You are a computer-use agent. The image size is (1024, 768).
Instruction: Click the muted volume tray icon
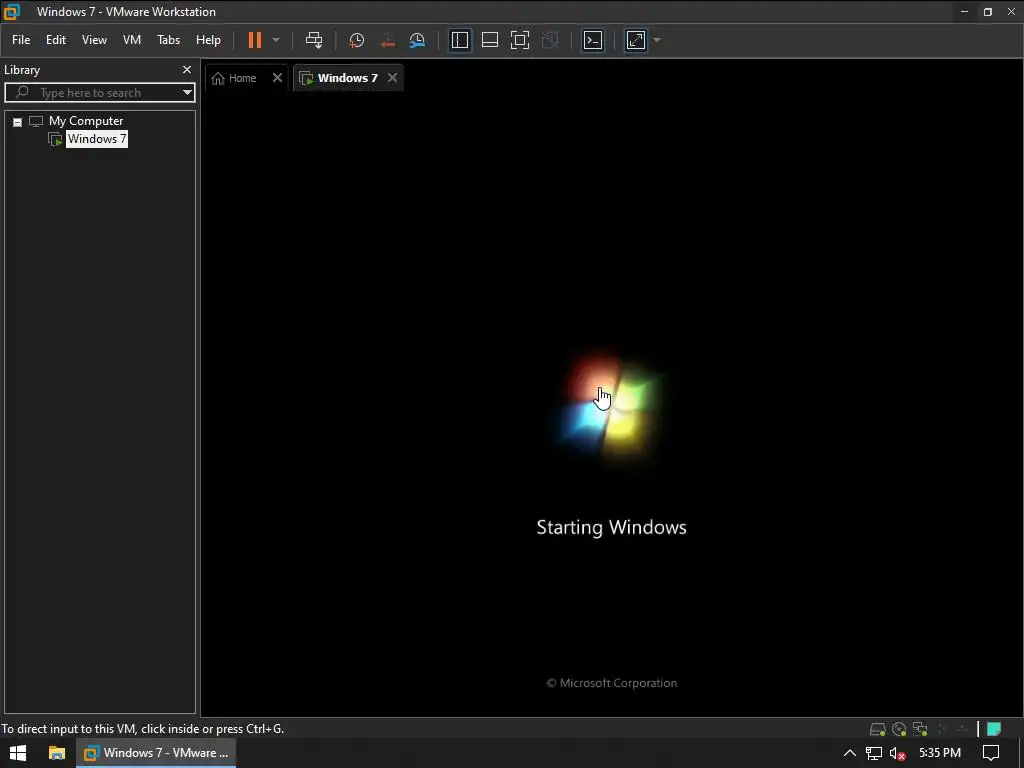pyautogui.click(x=897, y=754)
